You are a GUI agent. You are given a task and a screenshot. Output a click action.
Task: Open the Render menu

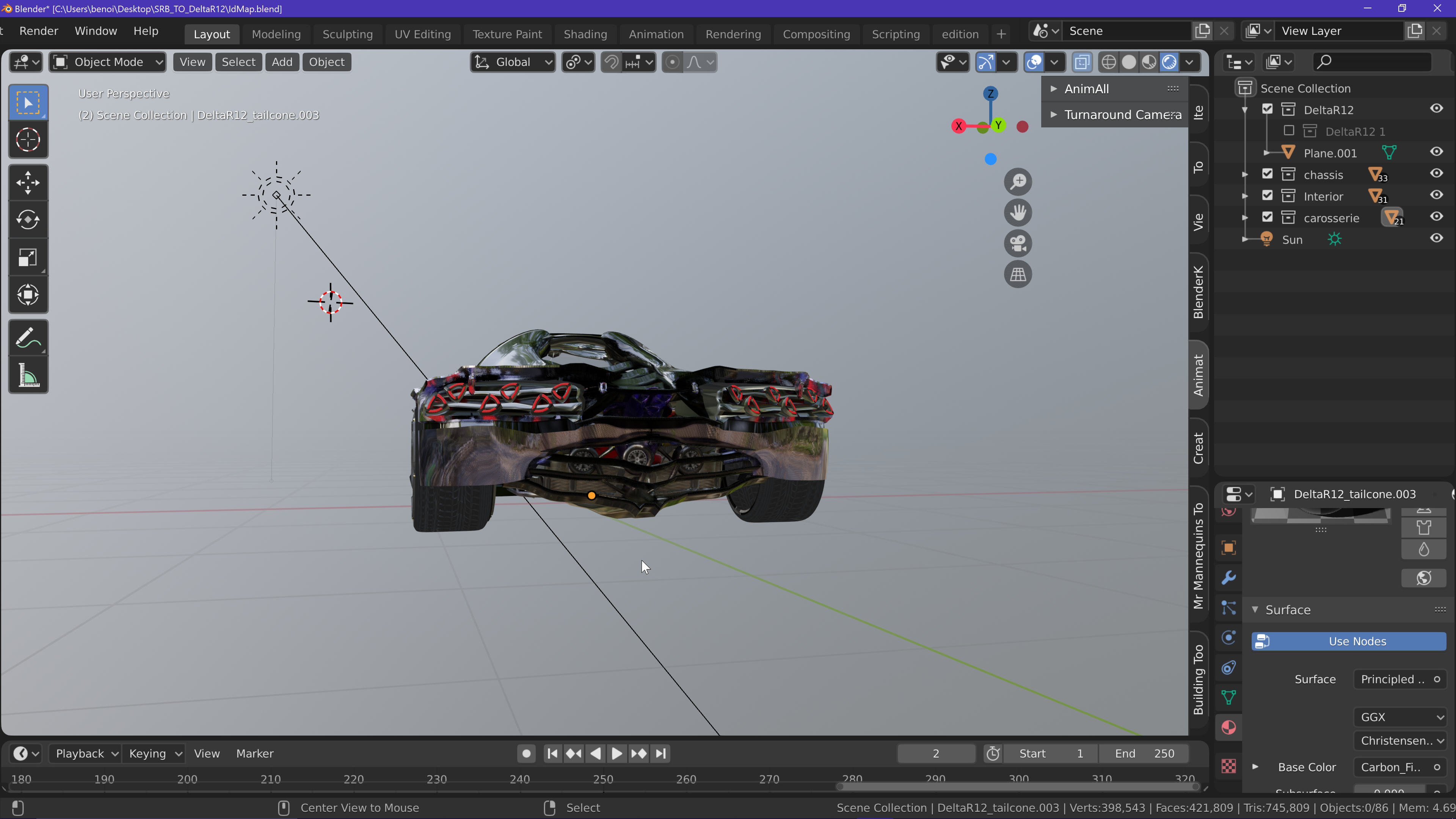click(38, 31)
